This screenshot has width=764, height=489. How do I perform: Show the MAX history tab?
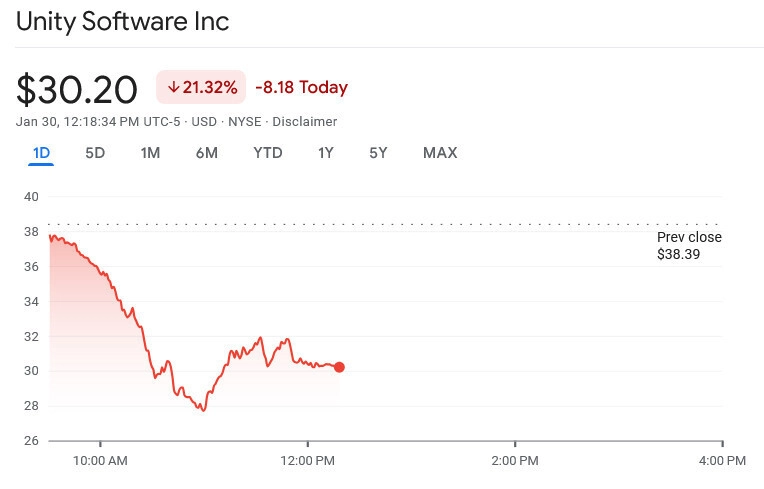coord(440,153)
